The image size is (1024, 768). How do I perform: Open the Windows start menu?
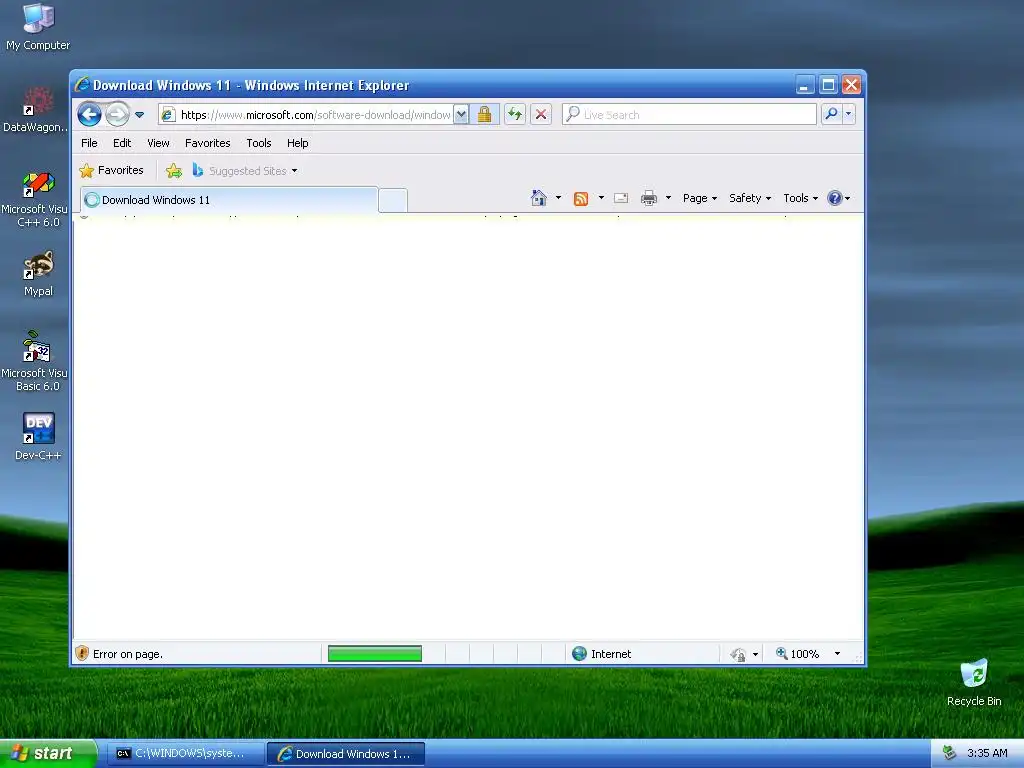48,753
